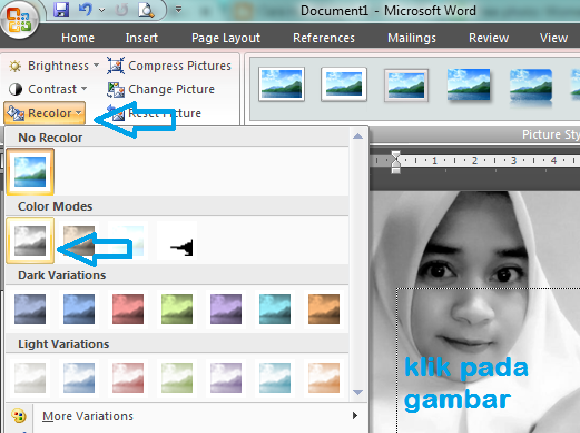580x433 pixels.
Task: Pick the aqua light variation
Action: pyautogui.click(x=275, y=378)
